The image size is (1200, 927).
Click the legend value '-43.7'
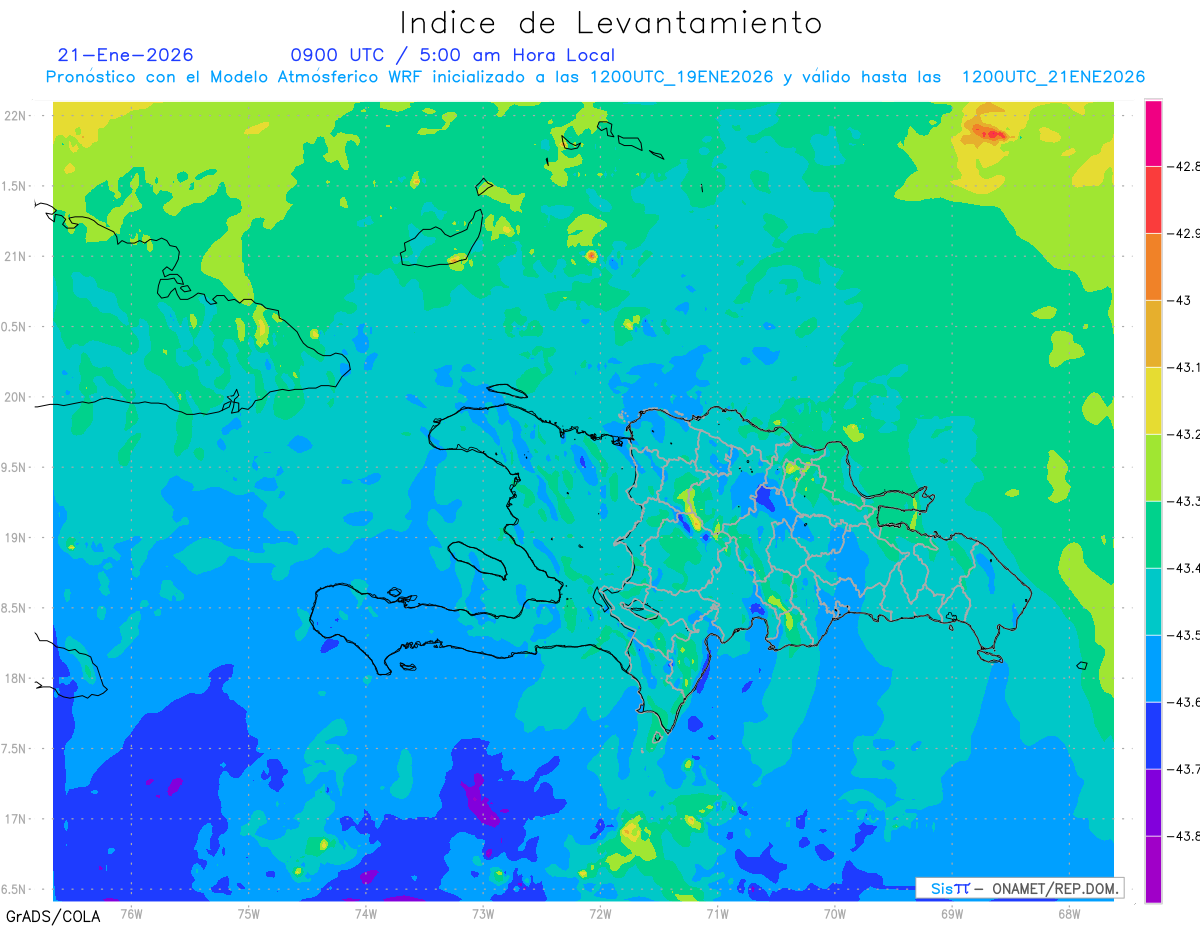coord(1184,769)
